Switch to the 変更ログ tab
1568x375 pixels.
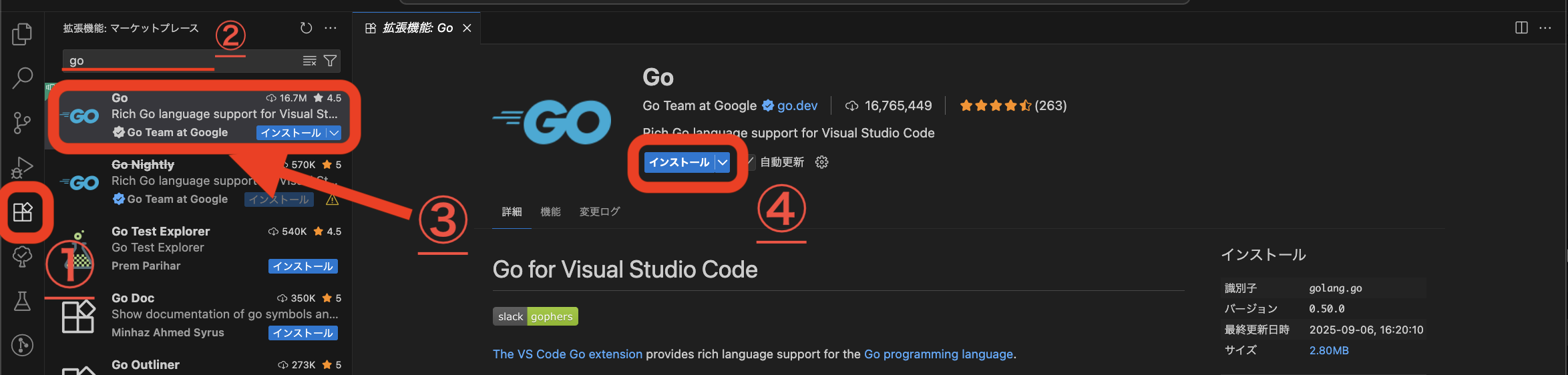[599, 212]
